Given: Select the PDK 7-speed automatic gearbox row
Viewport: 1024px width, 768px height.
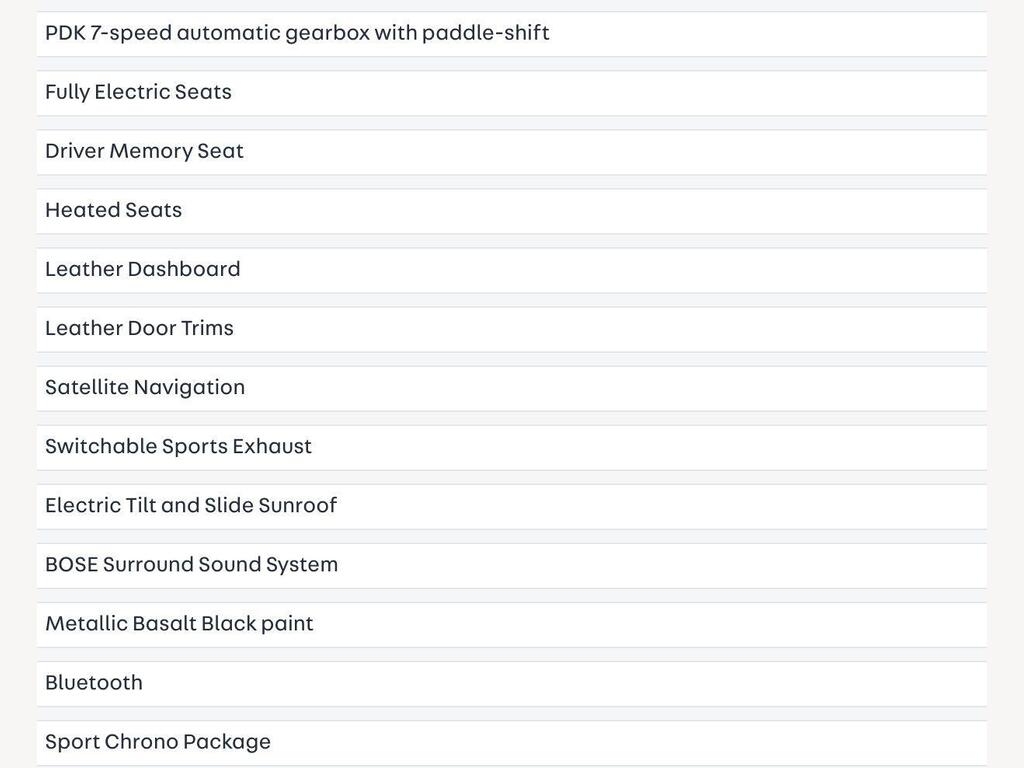Looking at the screenshot, I should tap(511, 34).
